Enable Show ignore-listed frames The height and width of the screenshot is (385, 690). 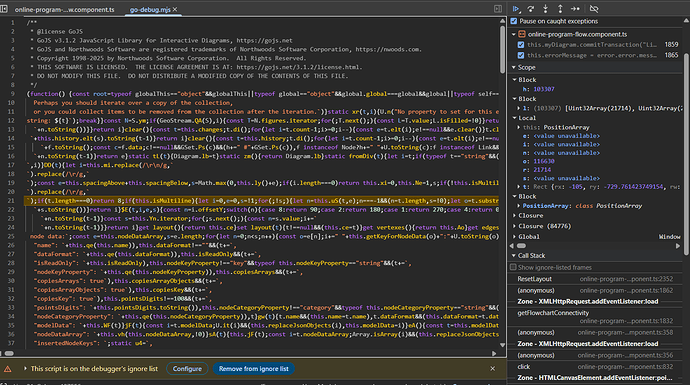coord(513,267)
